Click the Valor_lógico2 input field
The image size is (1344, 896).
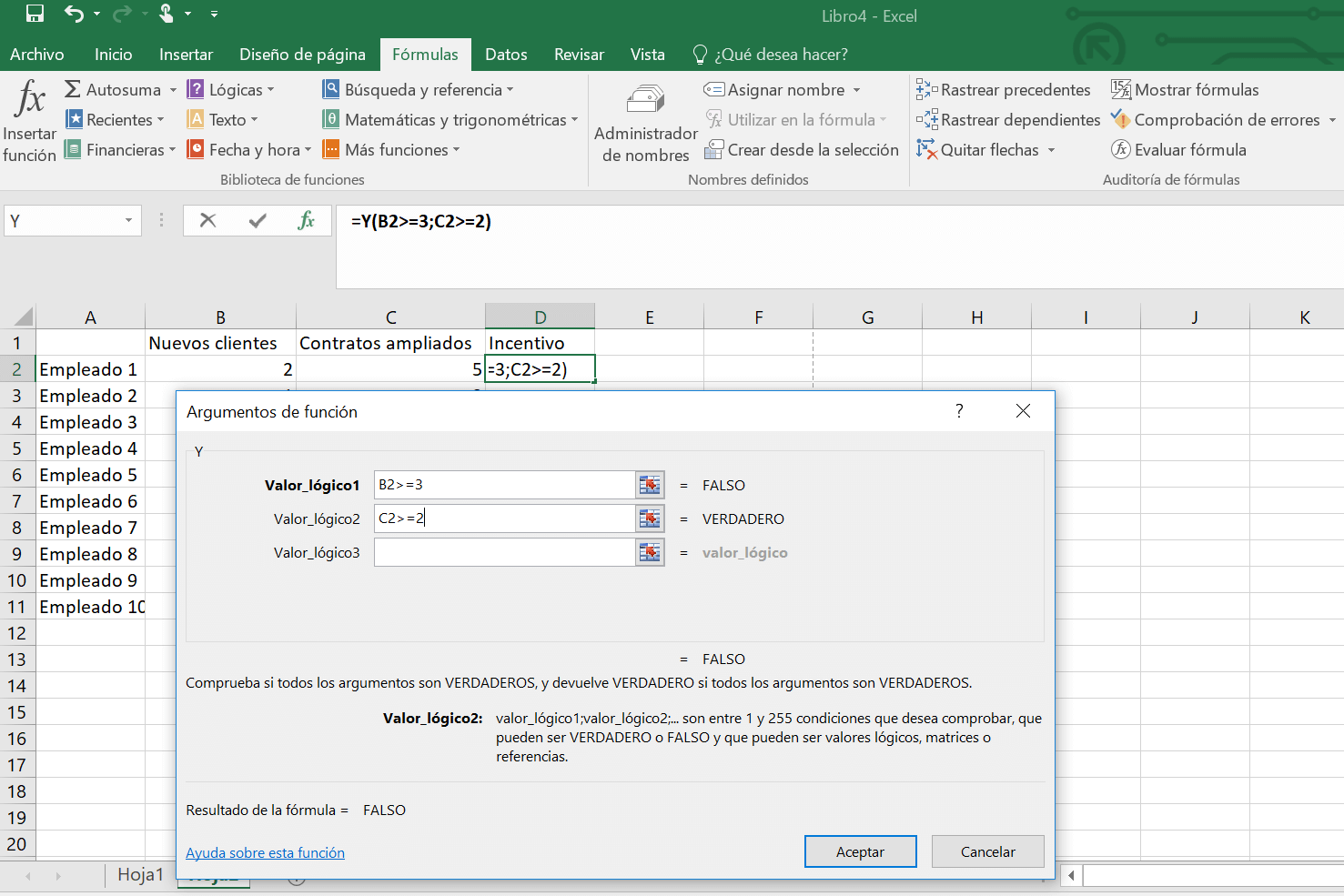click(504, 518)
